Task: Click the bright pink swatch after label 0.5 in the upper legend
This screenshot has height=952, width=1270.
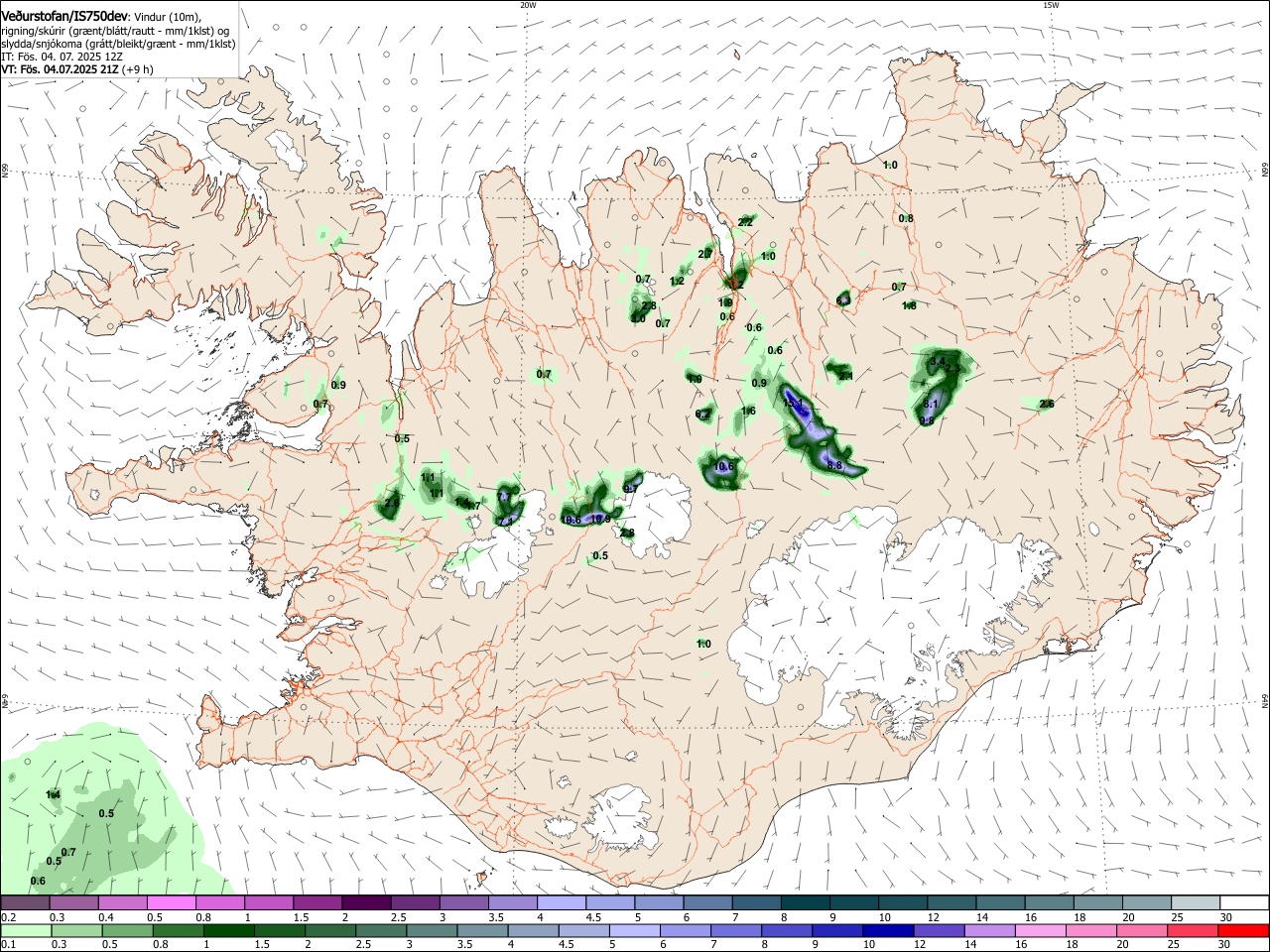Action: [171, 902]
